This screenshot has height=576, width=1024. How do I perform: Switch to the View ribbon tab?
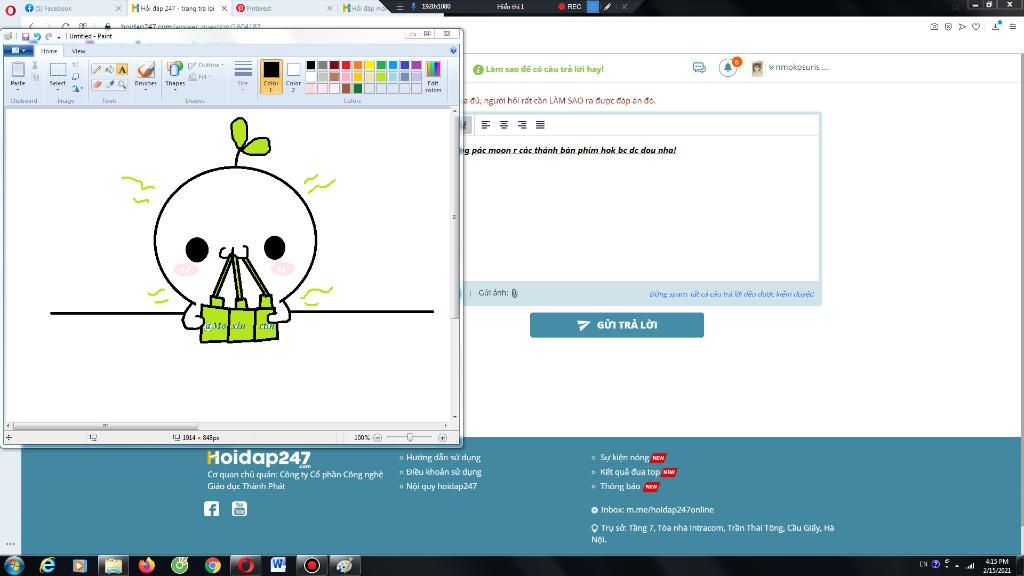tap(78, 51)
